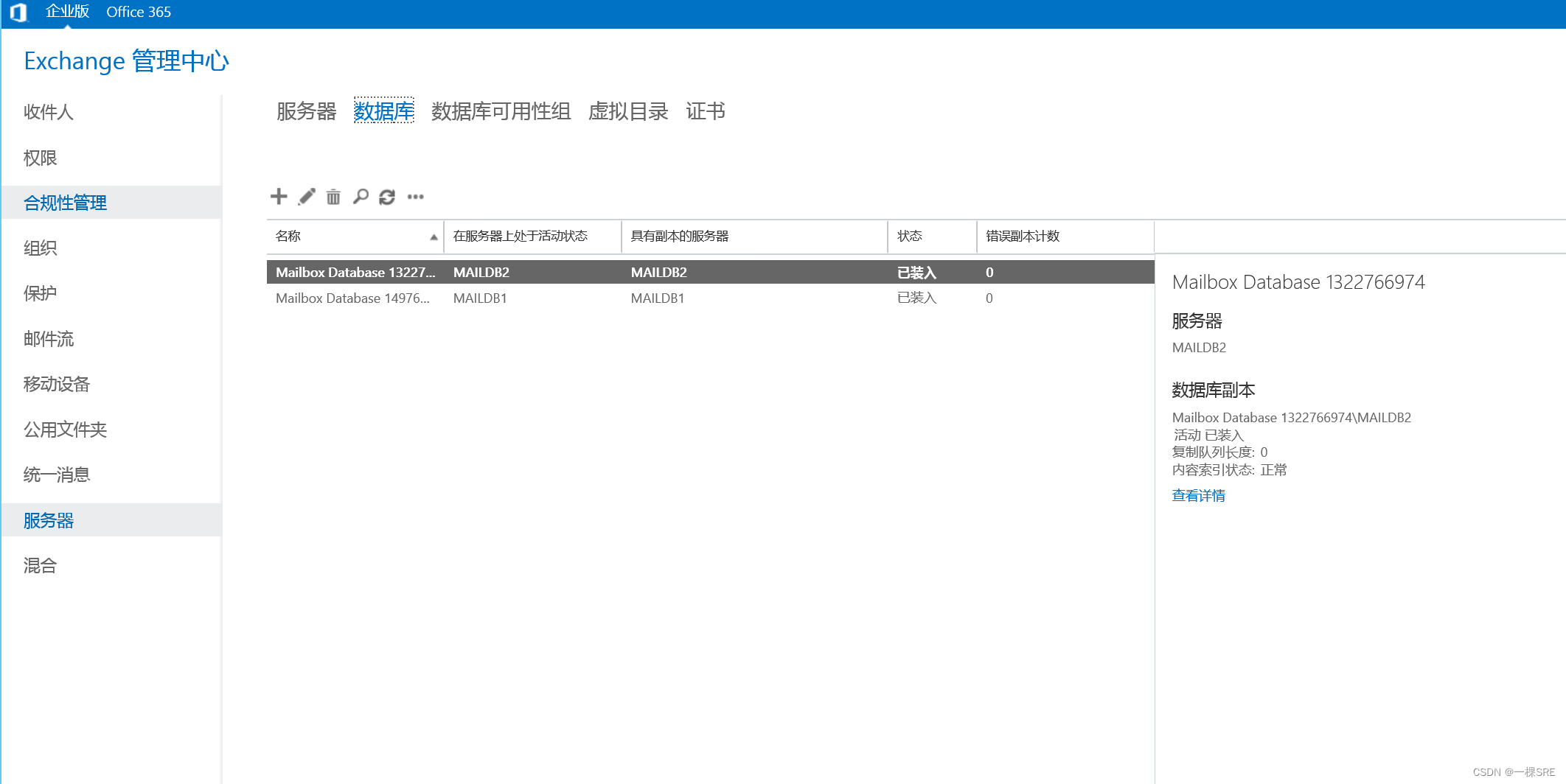Click Exchange 管理中心 title
The height and width of the screenshot is (784, 1566).
127,61
